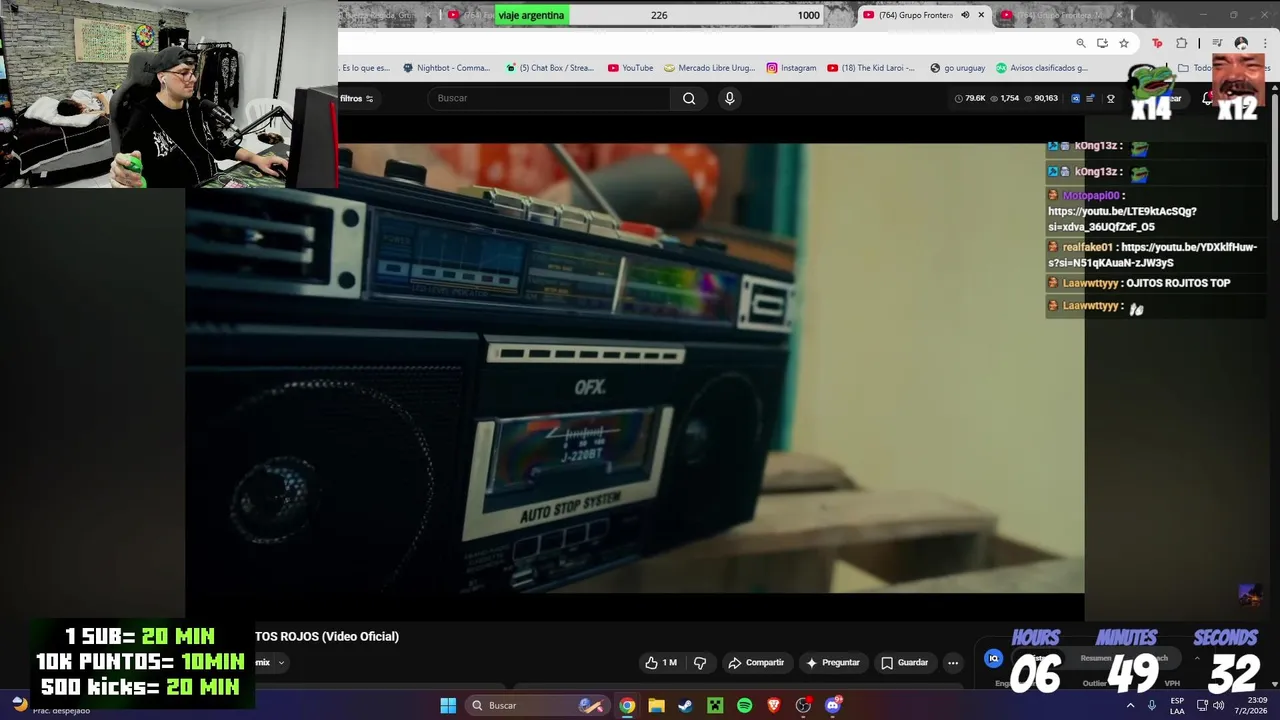
Task: Click the boombox video player
Action: click(x=634, y=368)
